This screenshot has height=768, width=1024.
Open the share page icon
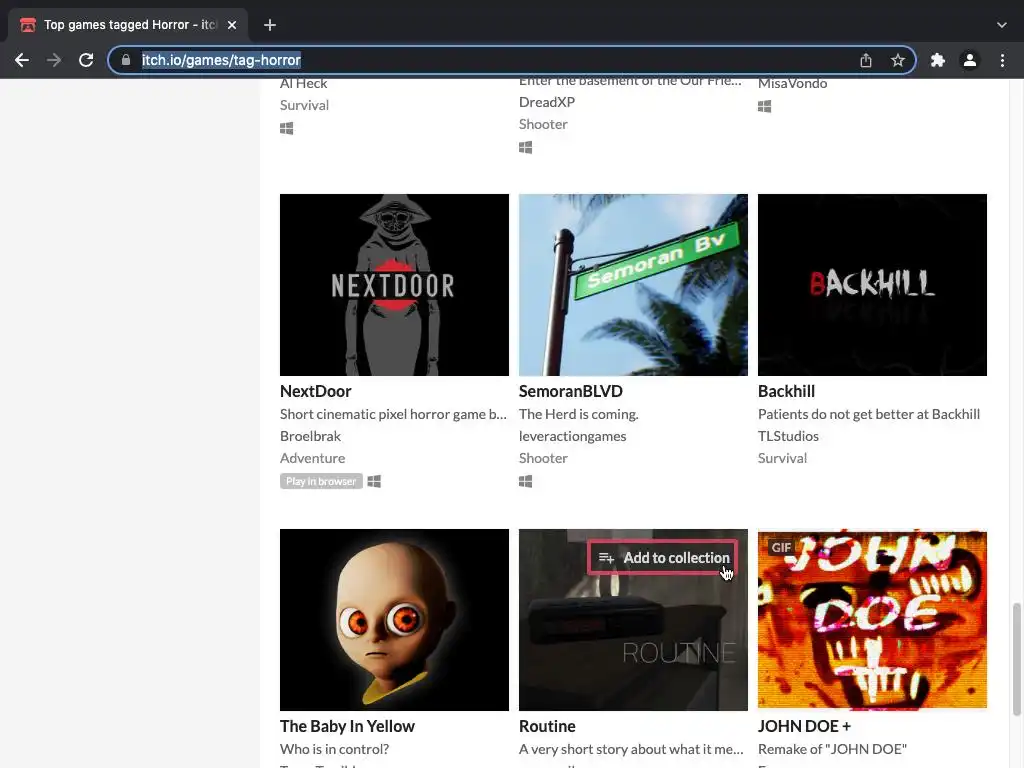(866, 60)
